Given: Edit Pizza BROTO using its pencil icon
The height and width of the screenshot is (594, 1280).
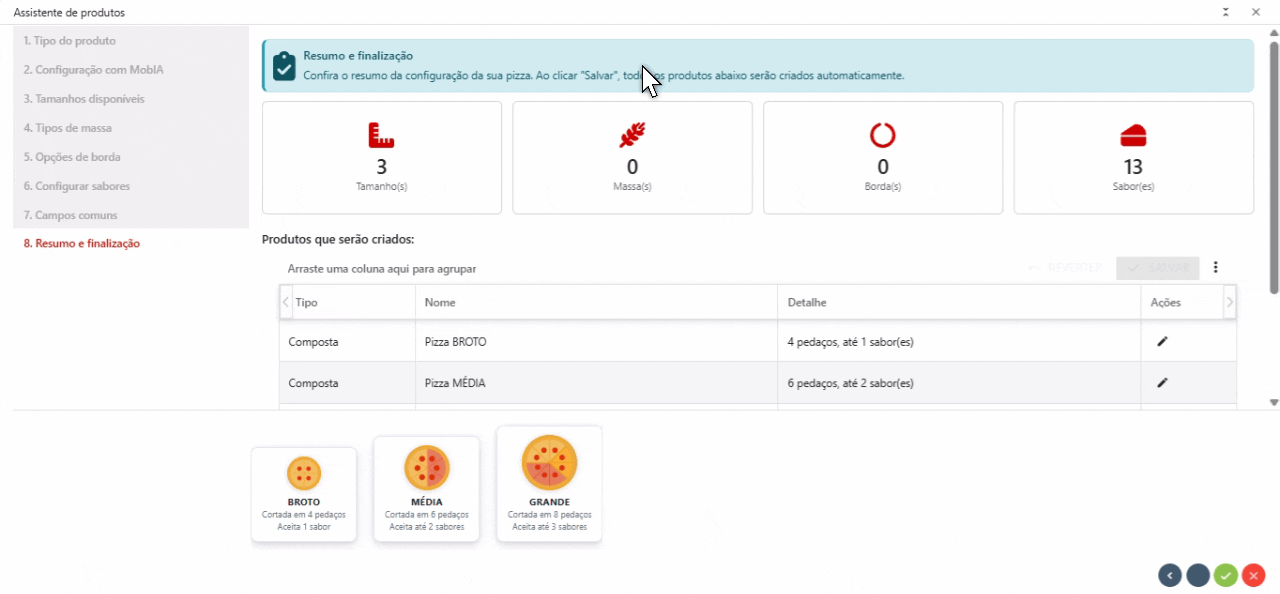Looking at the screenshot, I should coord(1163,340).
